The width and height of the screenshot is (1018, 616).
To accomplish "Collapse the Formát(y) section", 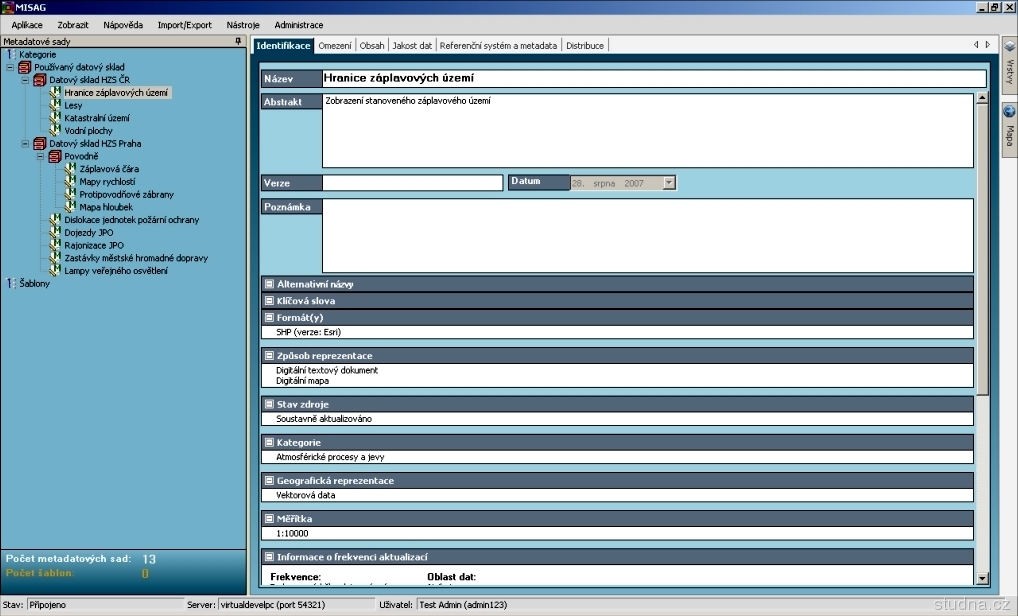I will pyautogui.click(x=269, y=317).
